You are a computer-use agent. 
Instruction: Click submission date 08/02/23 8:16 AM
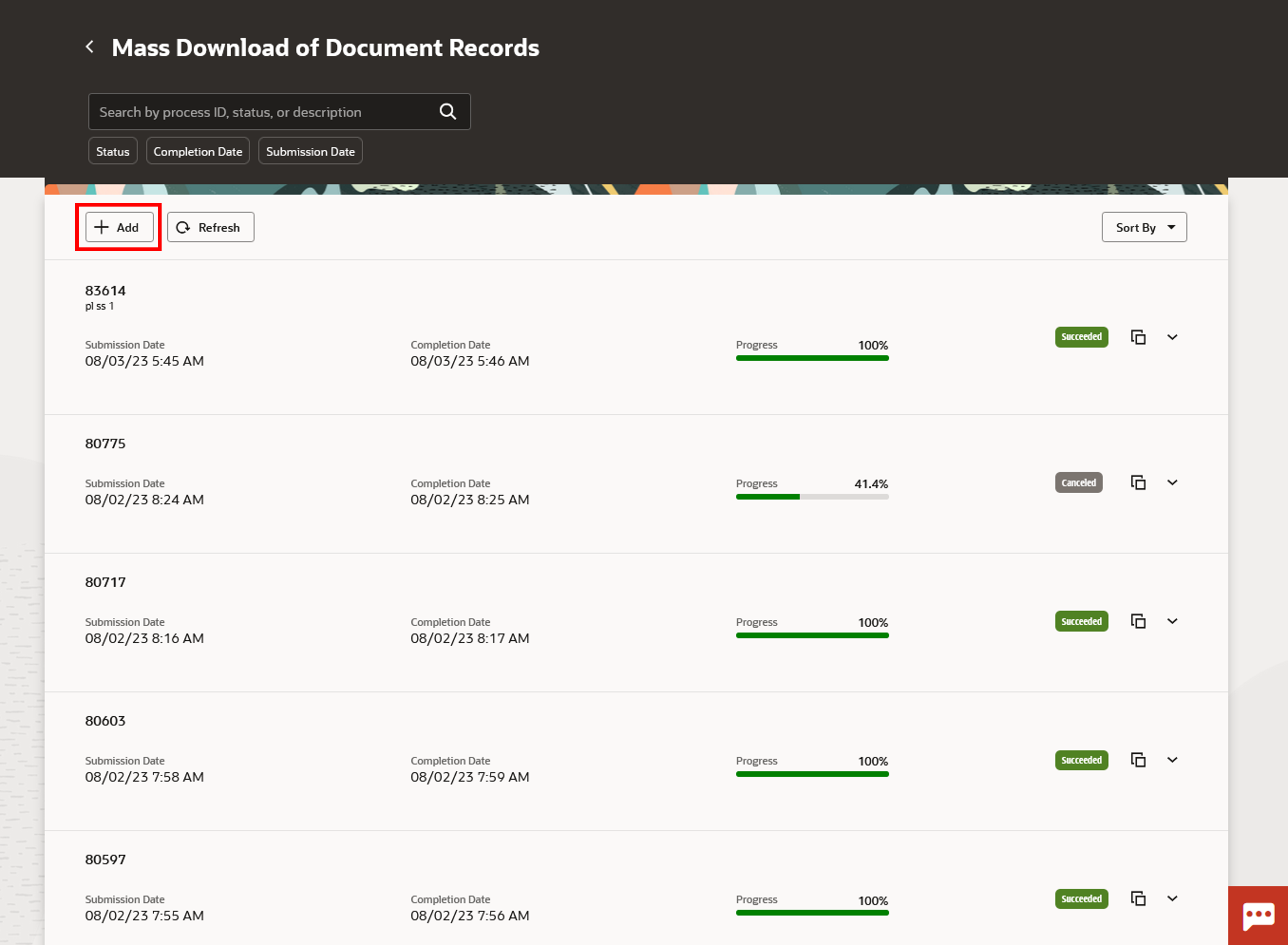coord(144,638)
